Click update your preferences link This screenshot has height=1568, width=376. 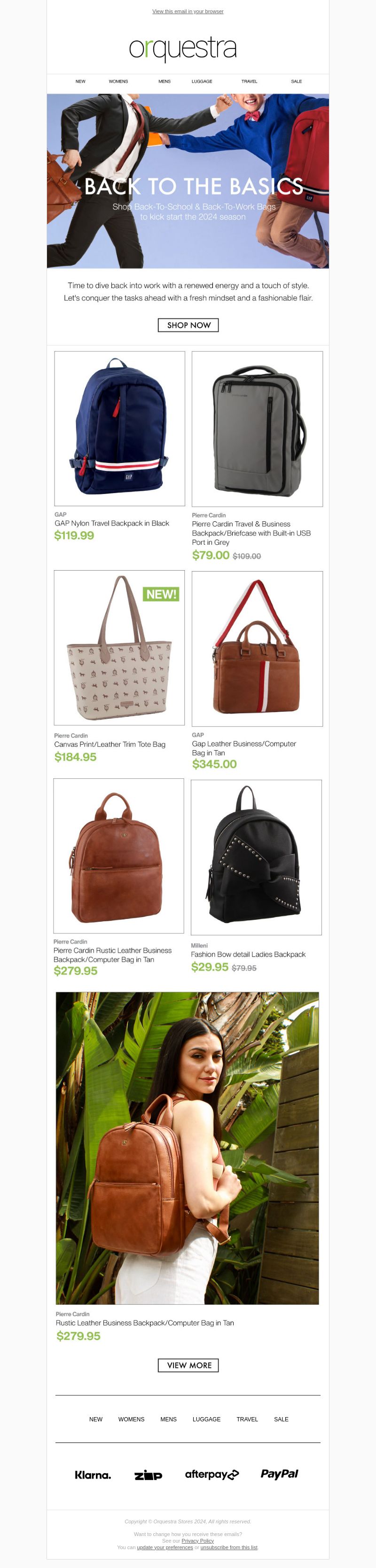point(165,1547)
